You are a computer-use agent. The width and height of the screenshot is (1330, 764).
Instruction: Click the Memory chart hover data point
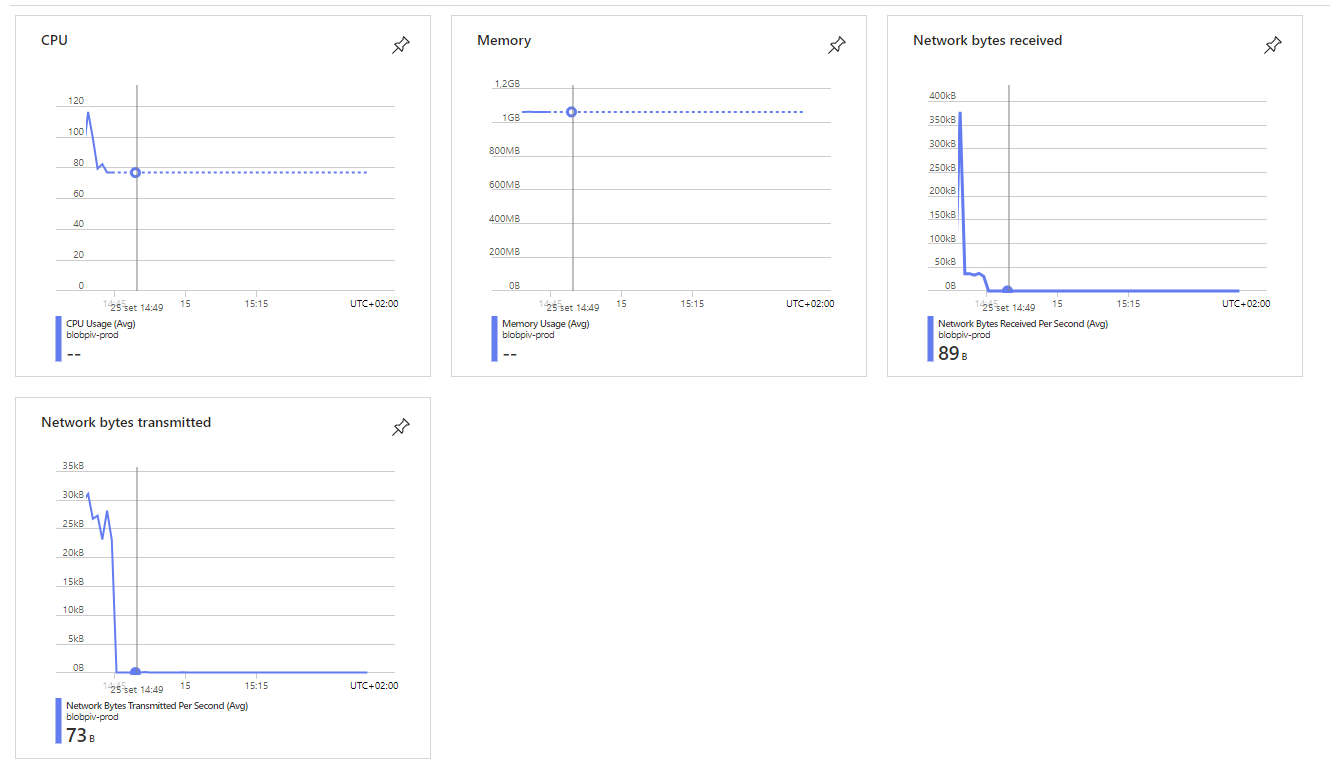[x=571, y=112]
